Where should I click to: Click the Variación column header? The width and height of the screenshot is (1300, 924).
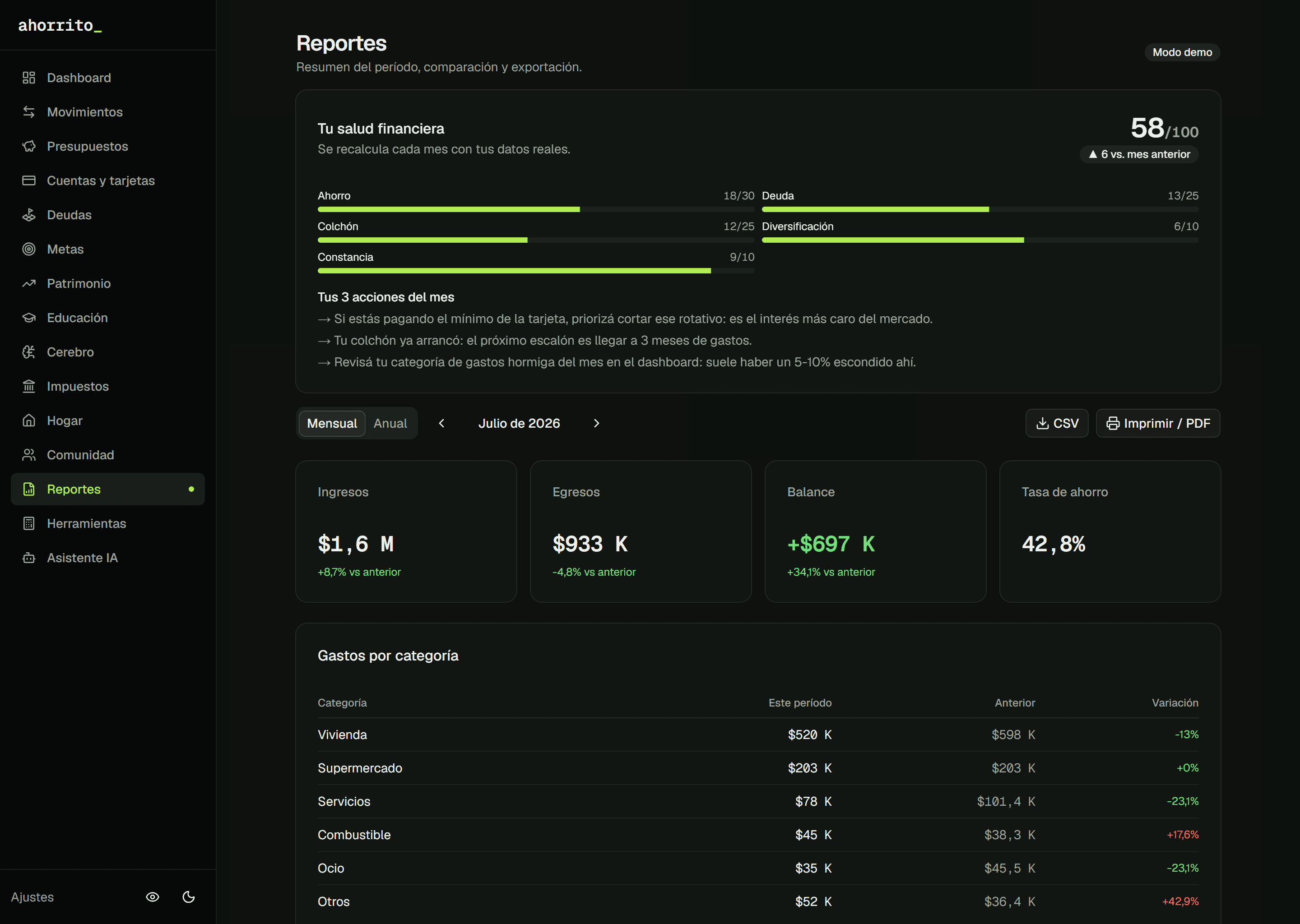click(1175, 702)
